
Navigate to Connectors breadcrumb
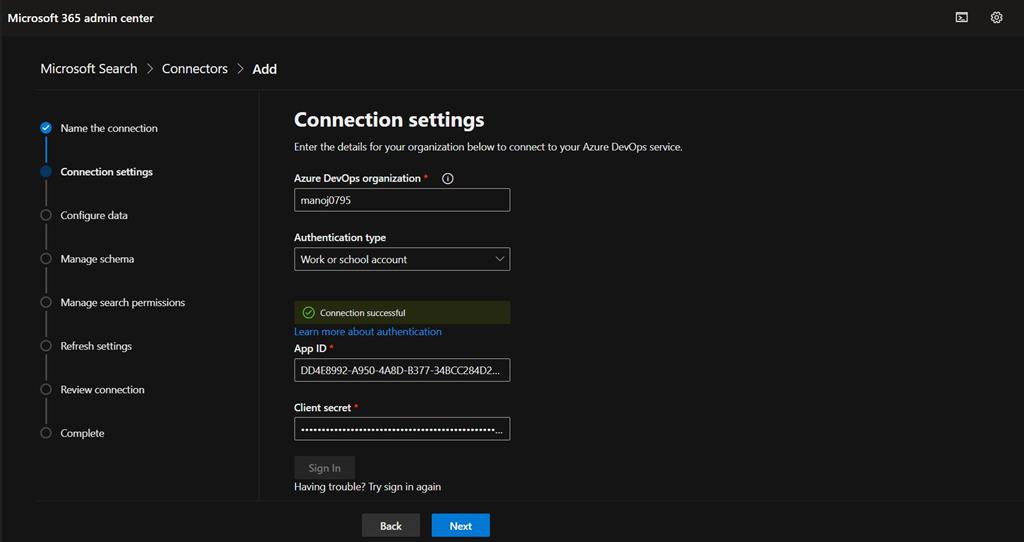[x=195, y=69]
